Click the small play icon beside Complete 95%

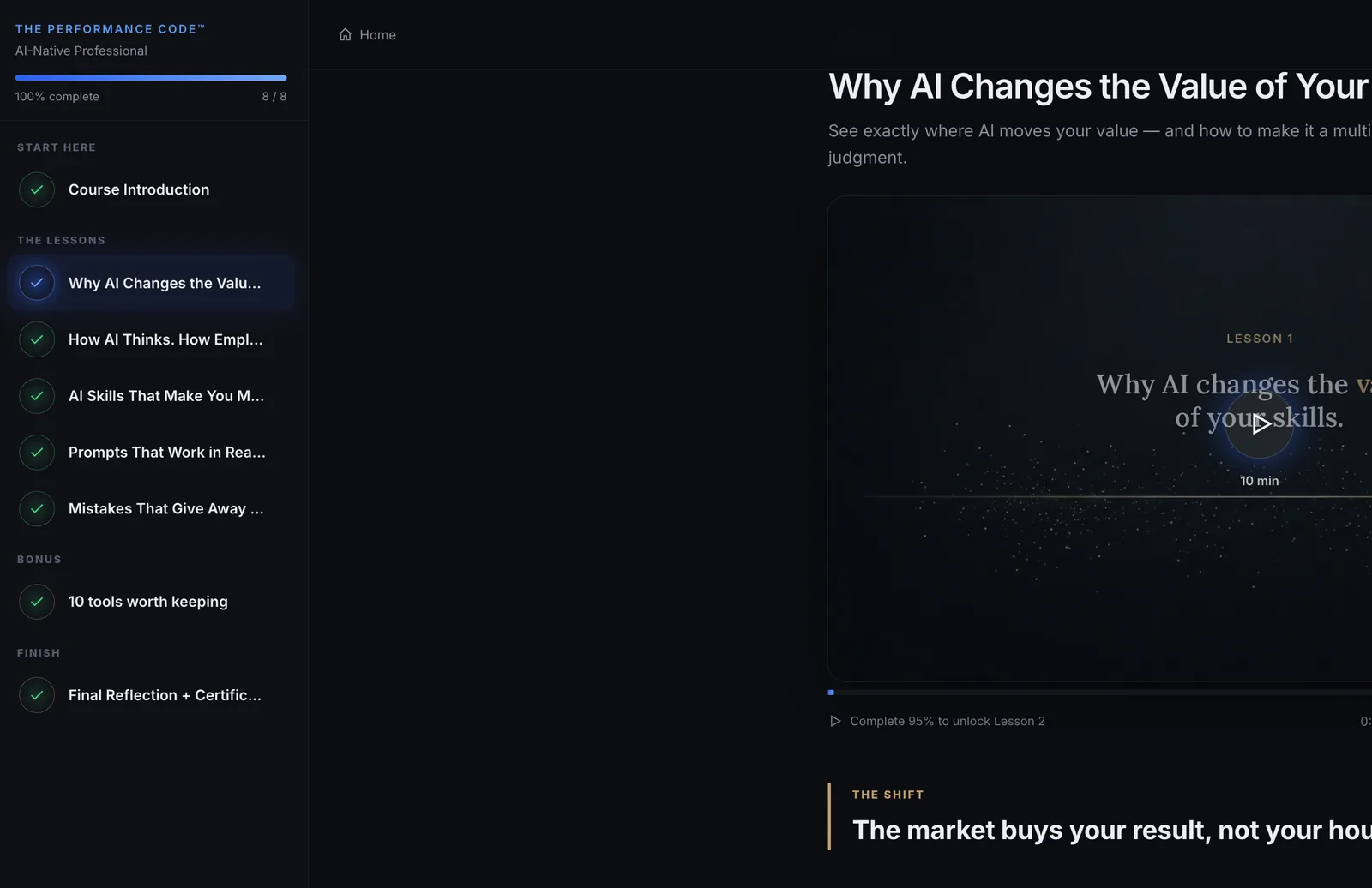(x=835, y=721)
